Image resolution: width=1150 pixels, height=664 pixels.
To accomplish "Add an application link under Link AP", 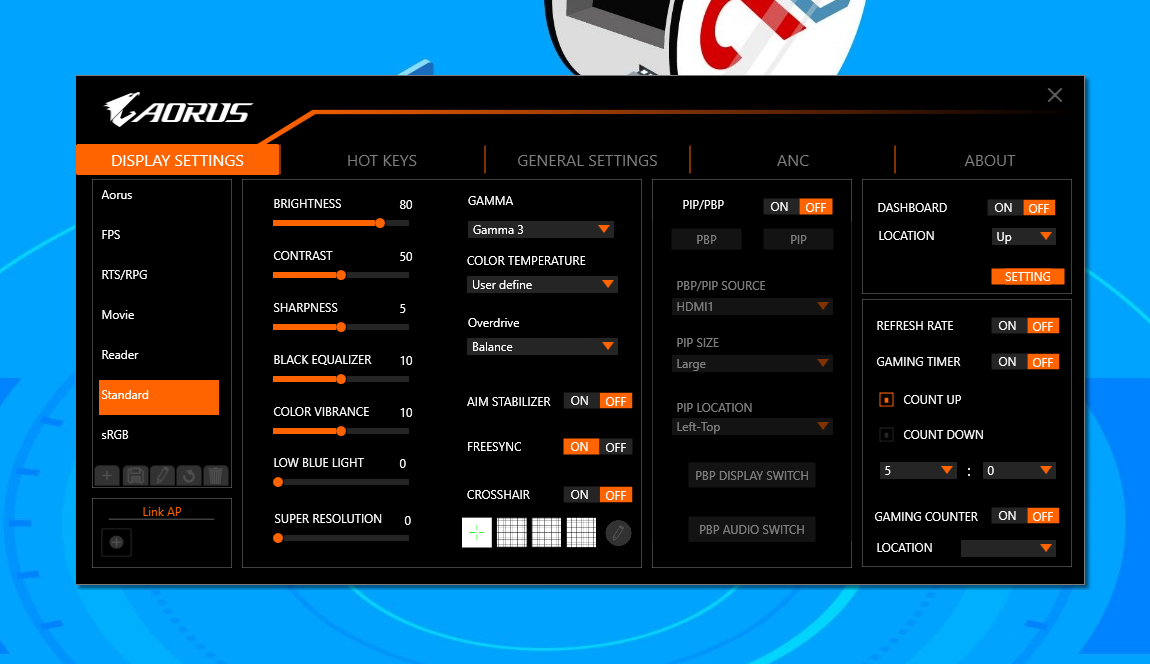I will point(116,542).
